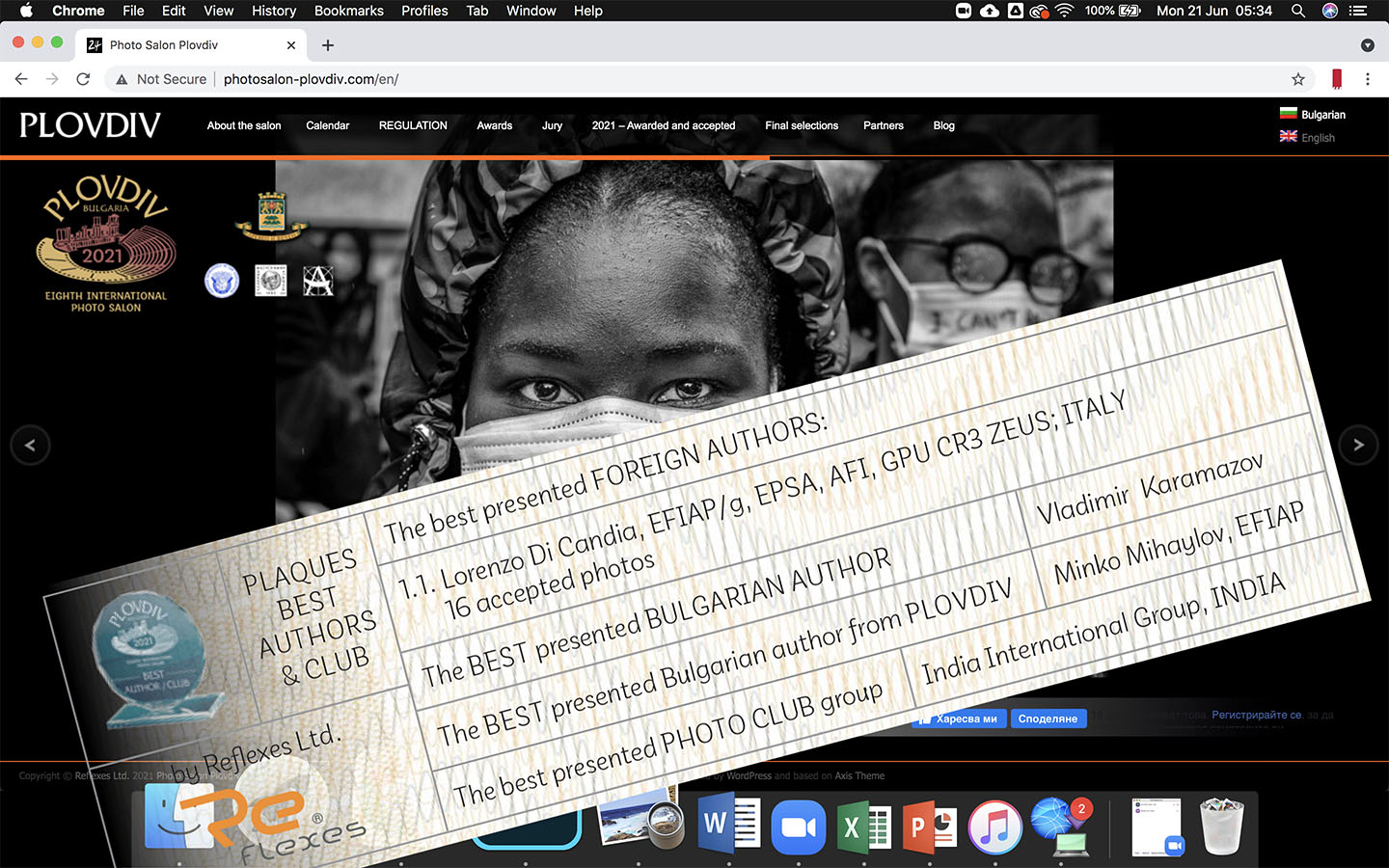Switch site language to English
Image resolution: width=1389 pixels, height=868 pixels.
pyautogui.click(x=1308, y=138)
